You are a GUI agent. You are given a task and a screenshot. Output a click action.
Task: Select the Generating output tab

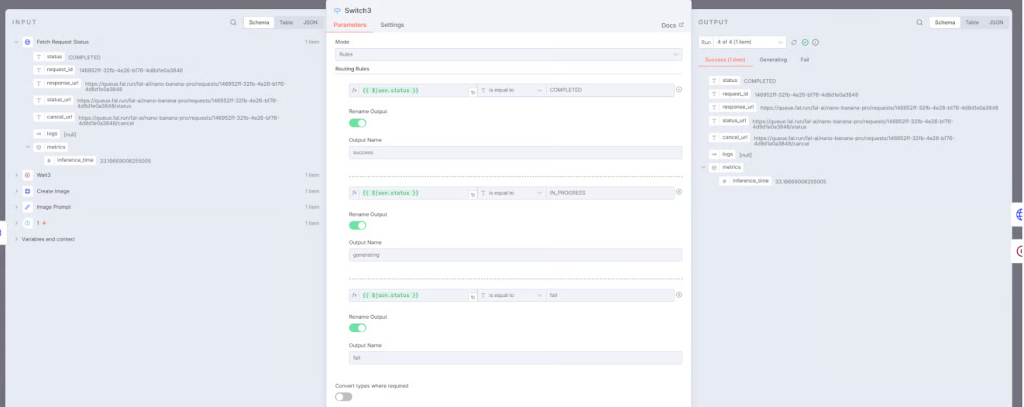point(773,59)
